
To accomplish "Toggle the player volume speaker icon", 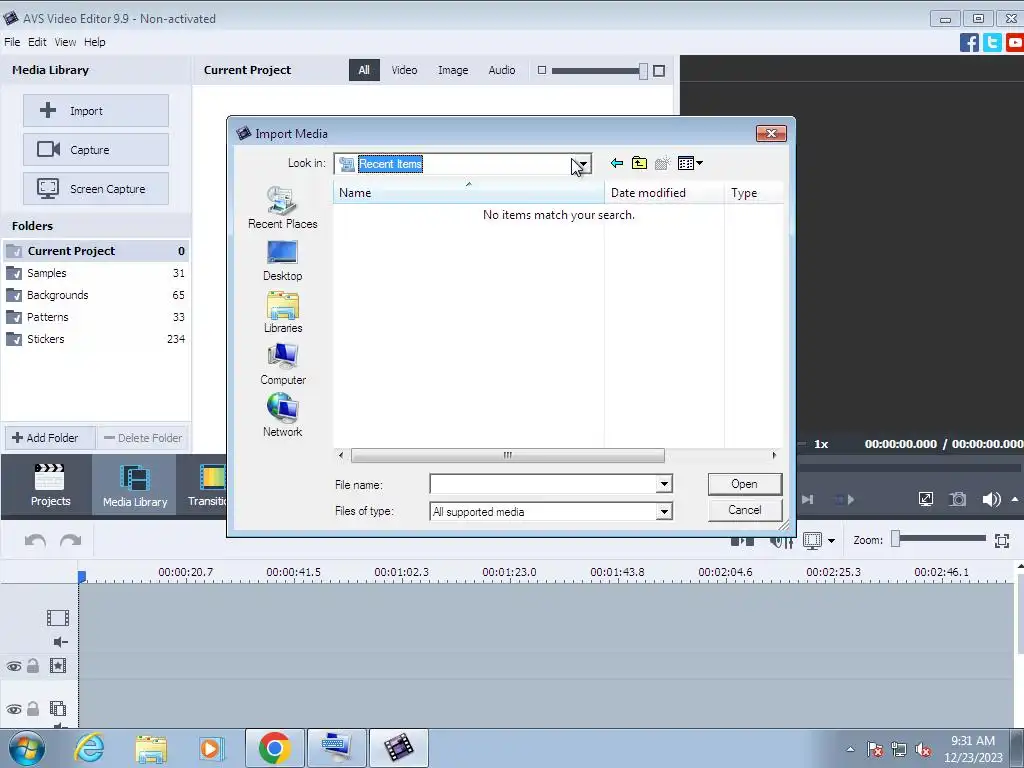I will tap(991, 500).
